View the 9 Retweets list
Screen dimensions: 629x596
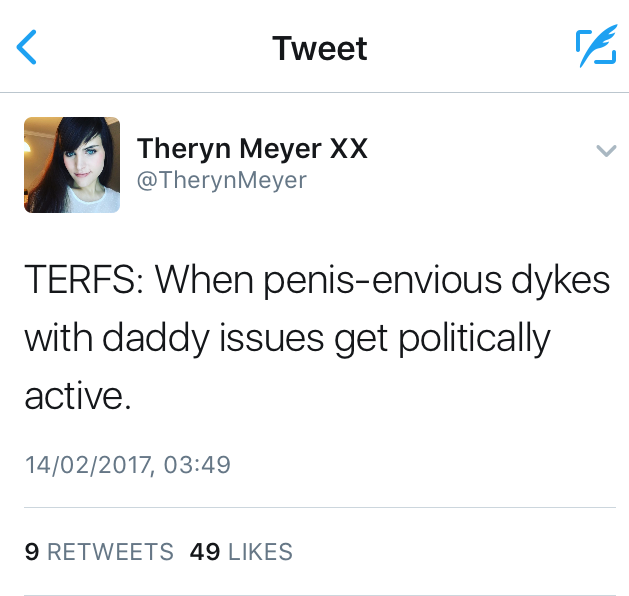pyautogui.click(x=98, y=551)
